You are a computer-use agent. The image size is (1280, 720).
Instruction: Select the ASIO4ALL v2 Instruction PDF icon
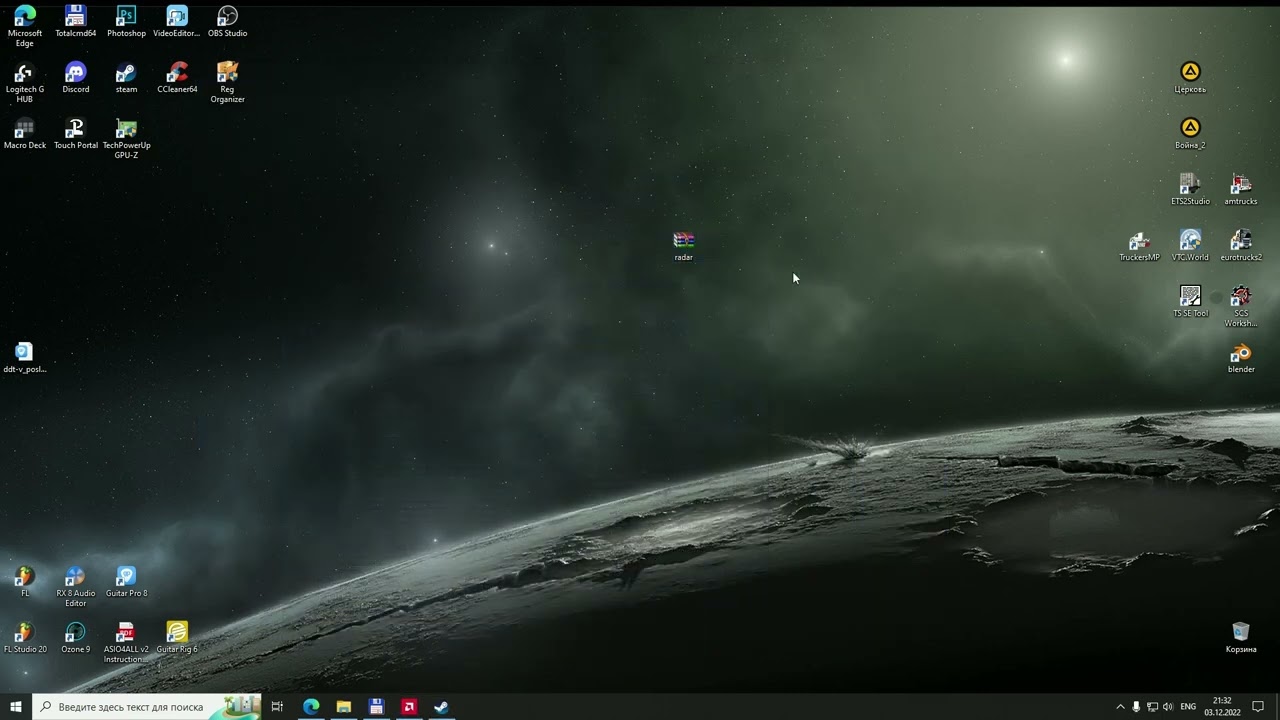click(126, 643)
